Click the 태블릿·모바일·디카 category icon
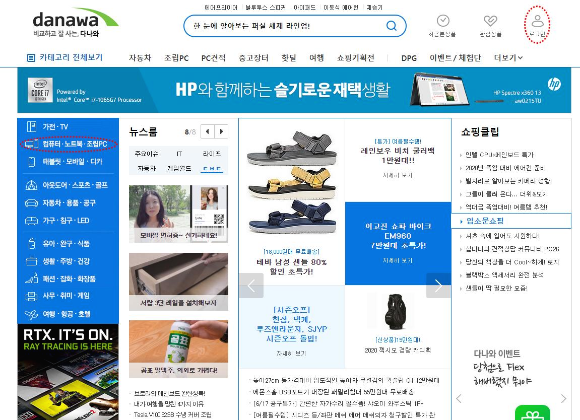The image size is (580, 420). [x=32, y=162]
